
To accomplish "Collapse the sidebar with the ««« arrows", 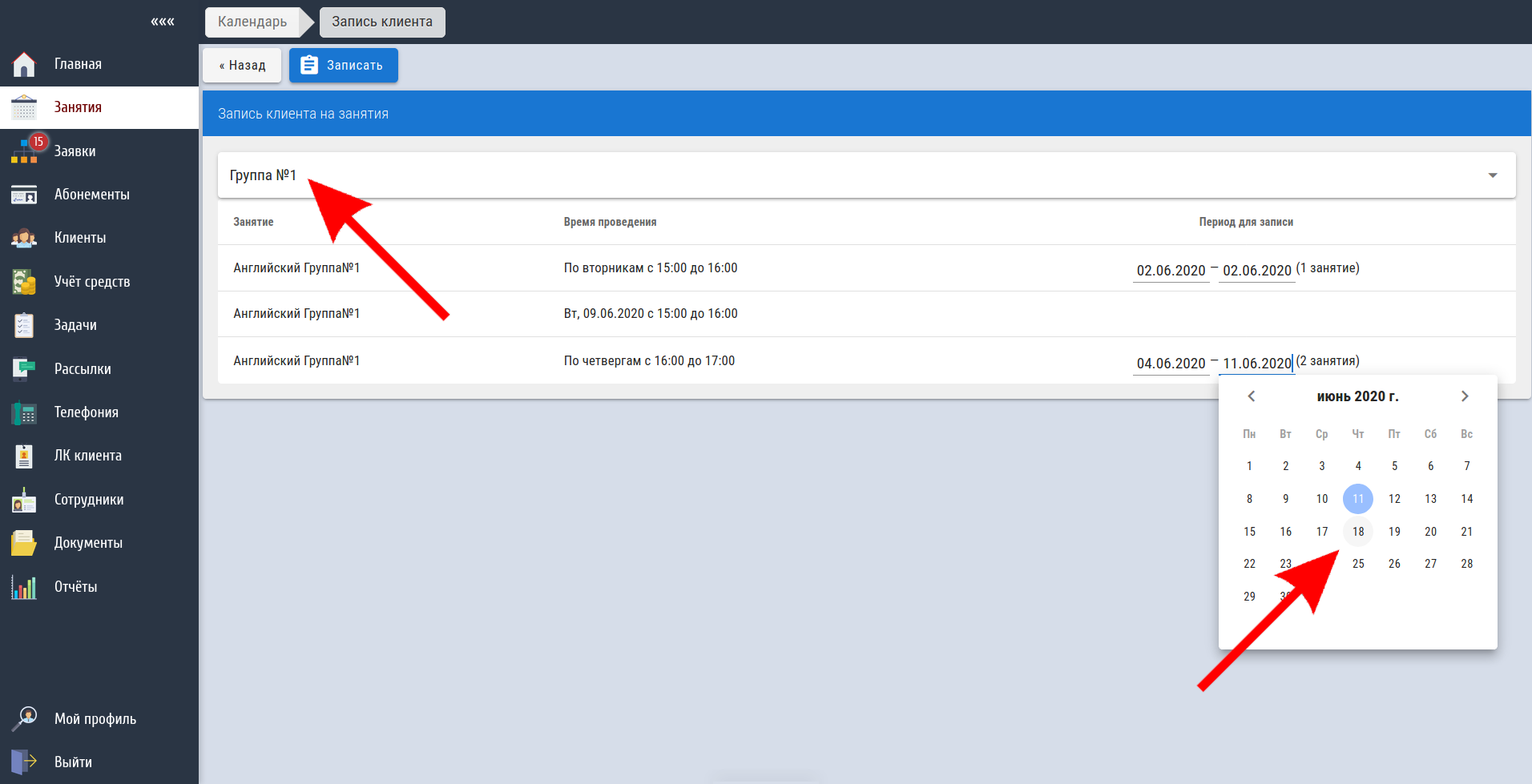I will pyautogui.click(x=163, y=22).
